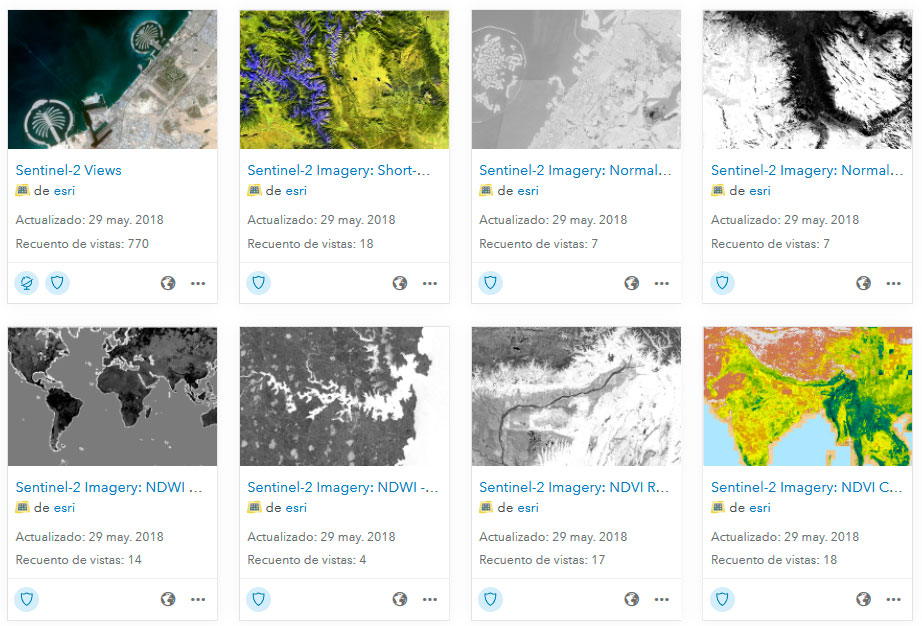Expand more options on the NDVI R… card
This screenshot has height=626, width=922.
662,600
